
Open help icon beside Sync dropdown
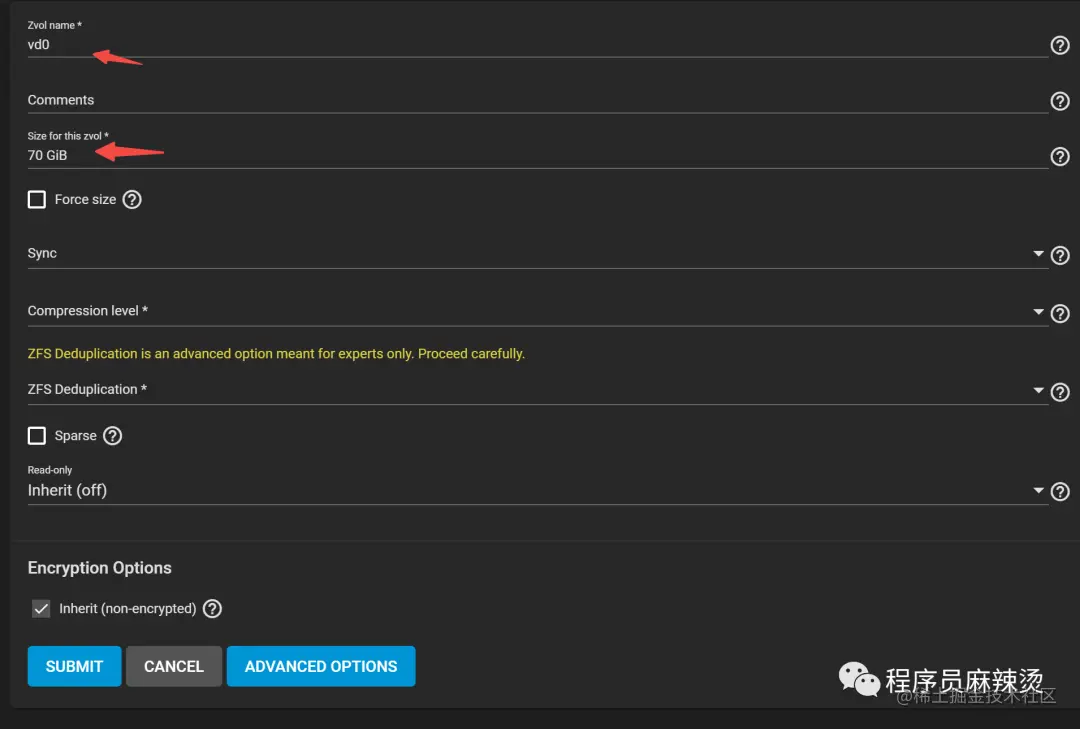tap(1059, 256)
